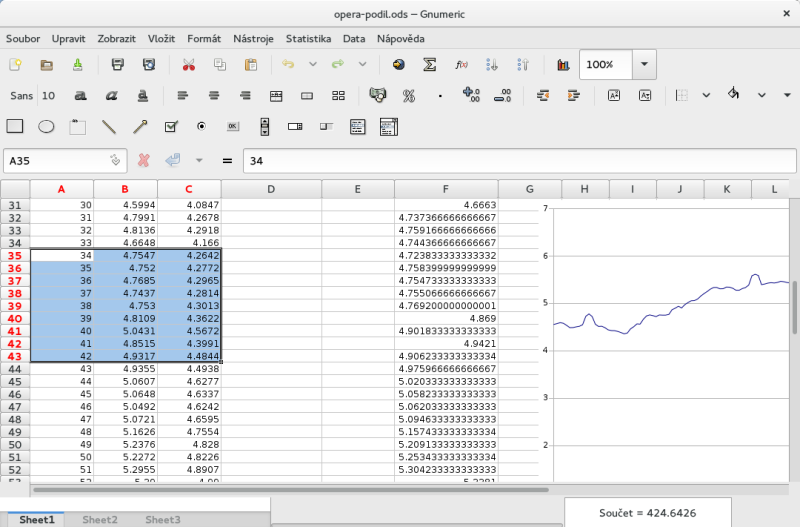Toggle bold text formatting
800x527 pixels.
(81, 96)
